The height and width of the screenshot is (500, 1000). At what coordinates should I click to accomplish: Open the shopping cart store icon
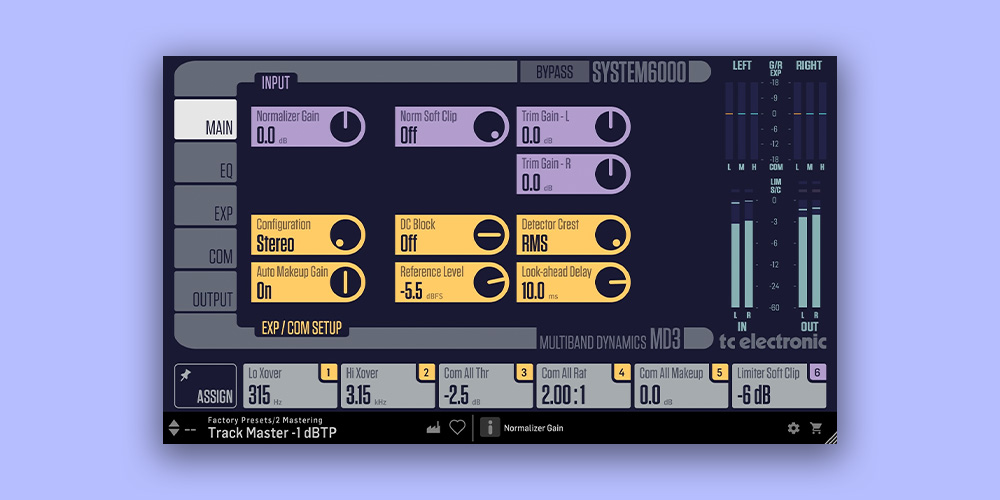coord(816,428)
